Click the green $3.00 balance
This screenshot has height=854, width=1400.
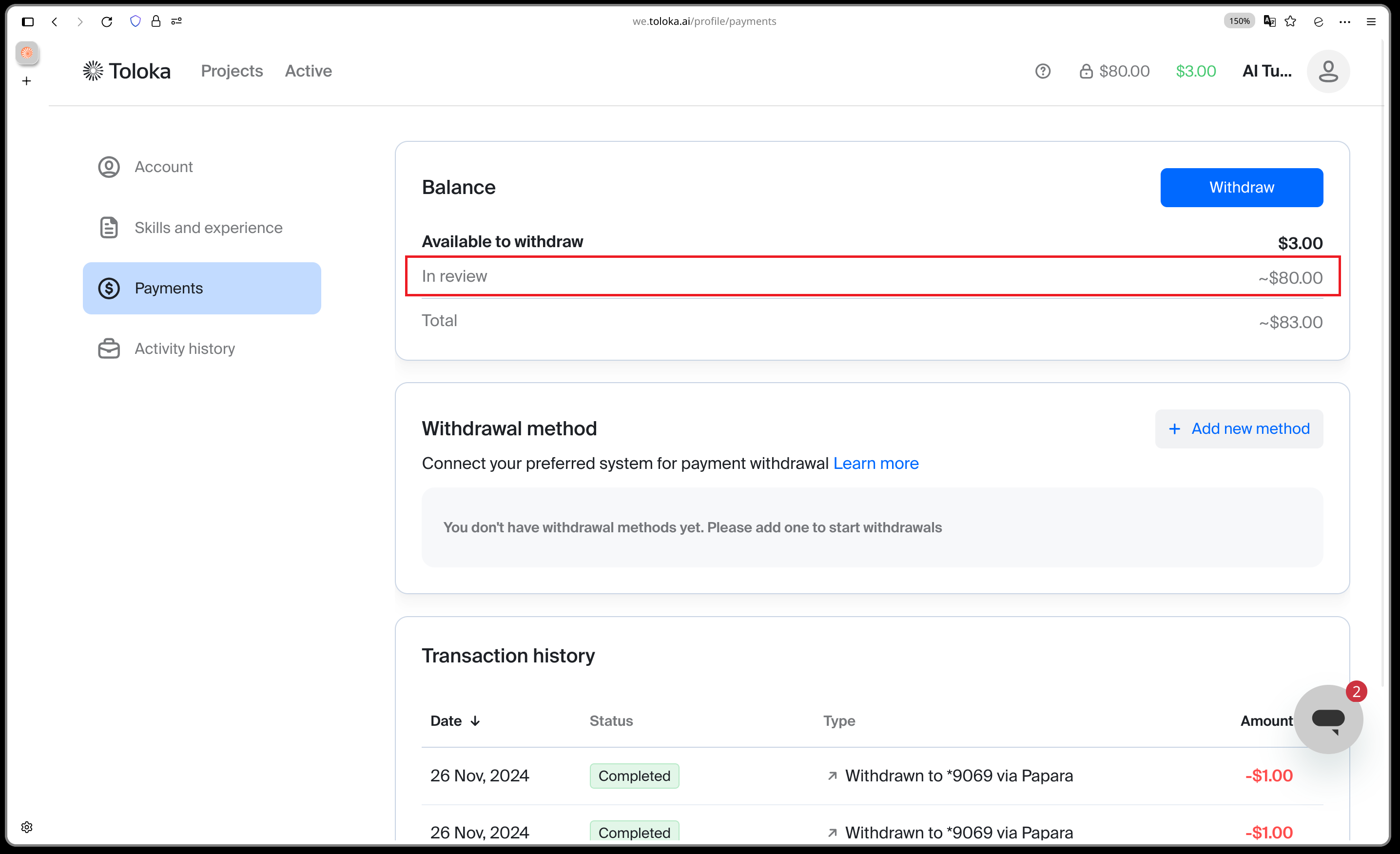[1195, 71]
